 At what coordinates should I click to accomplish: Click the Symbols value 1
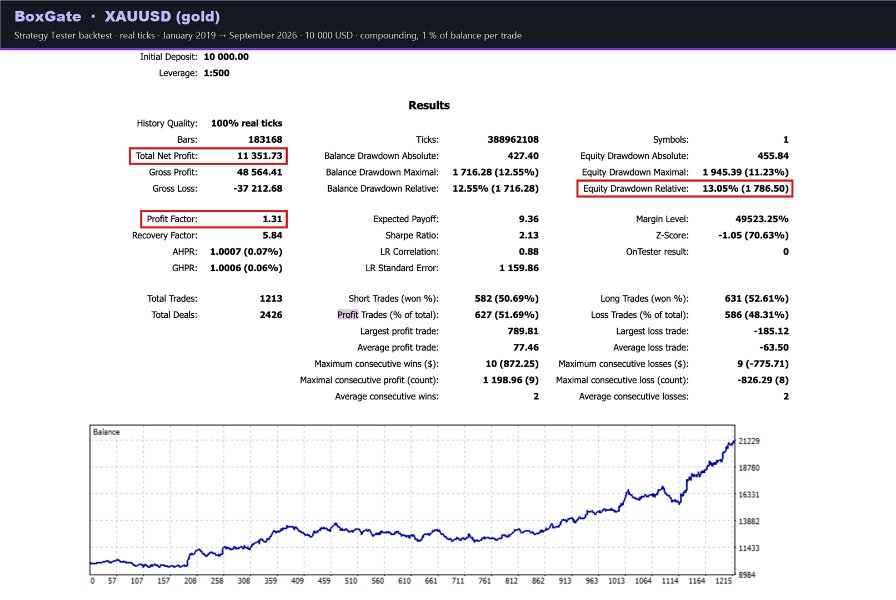click(x=786, y=139)
